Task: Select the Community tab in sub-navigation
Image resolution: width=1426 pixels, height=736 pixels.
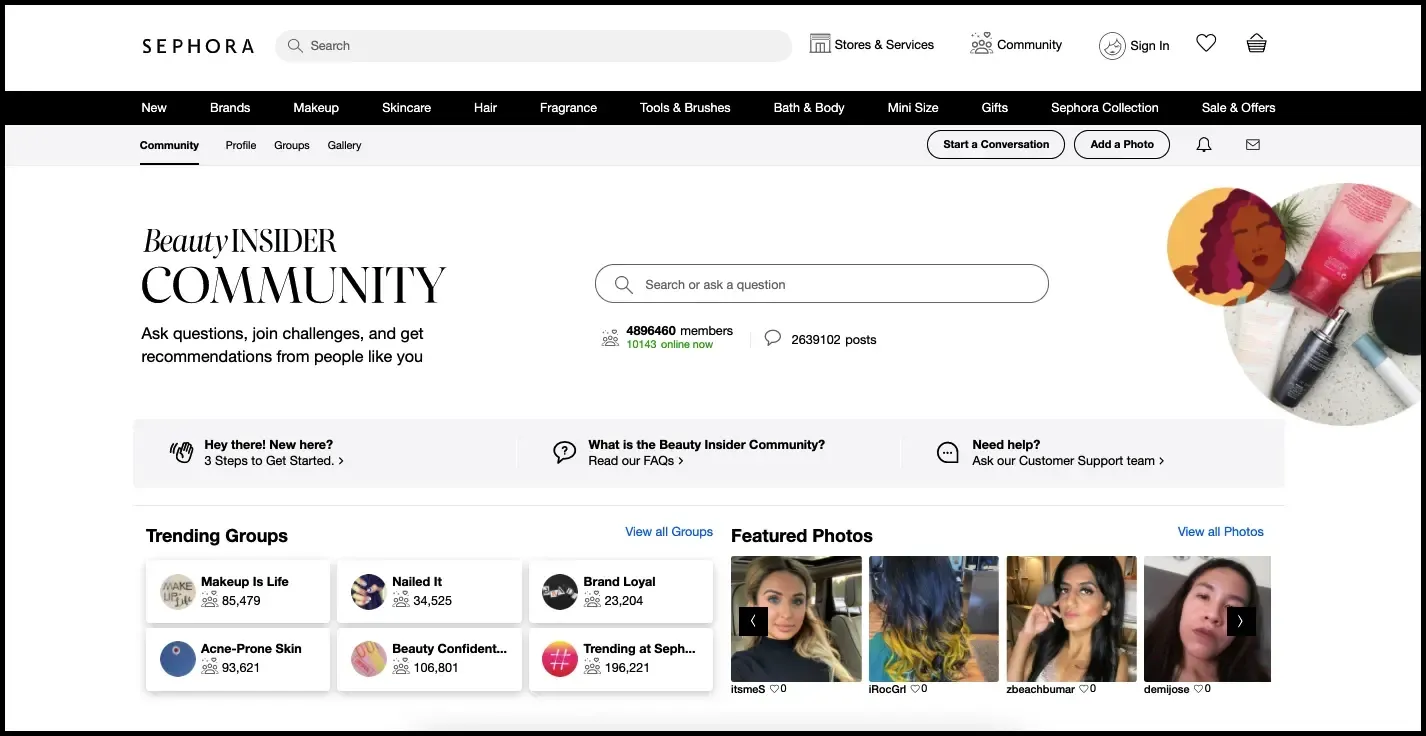Action: coord(169,145)
